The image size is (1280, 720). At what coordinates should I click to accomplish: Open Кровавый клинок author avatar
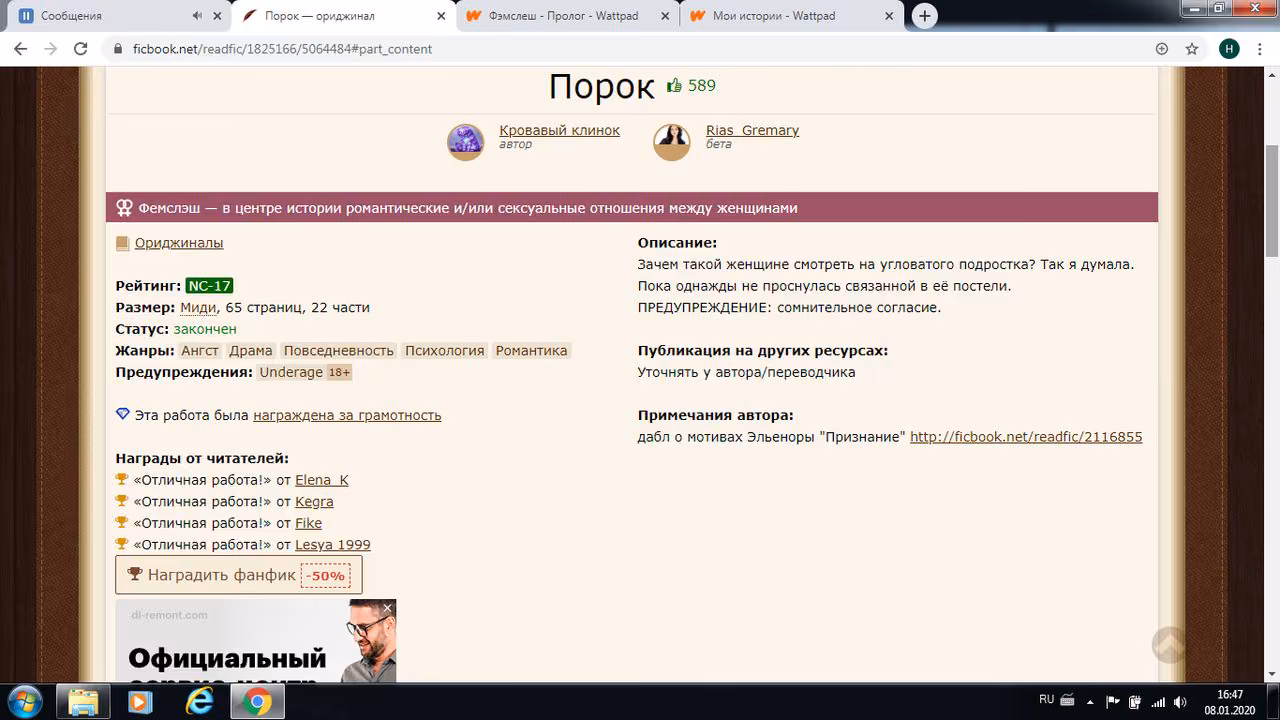click(466, 142)
